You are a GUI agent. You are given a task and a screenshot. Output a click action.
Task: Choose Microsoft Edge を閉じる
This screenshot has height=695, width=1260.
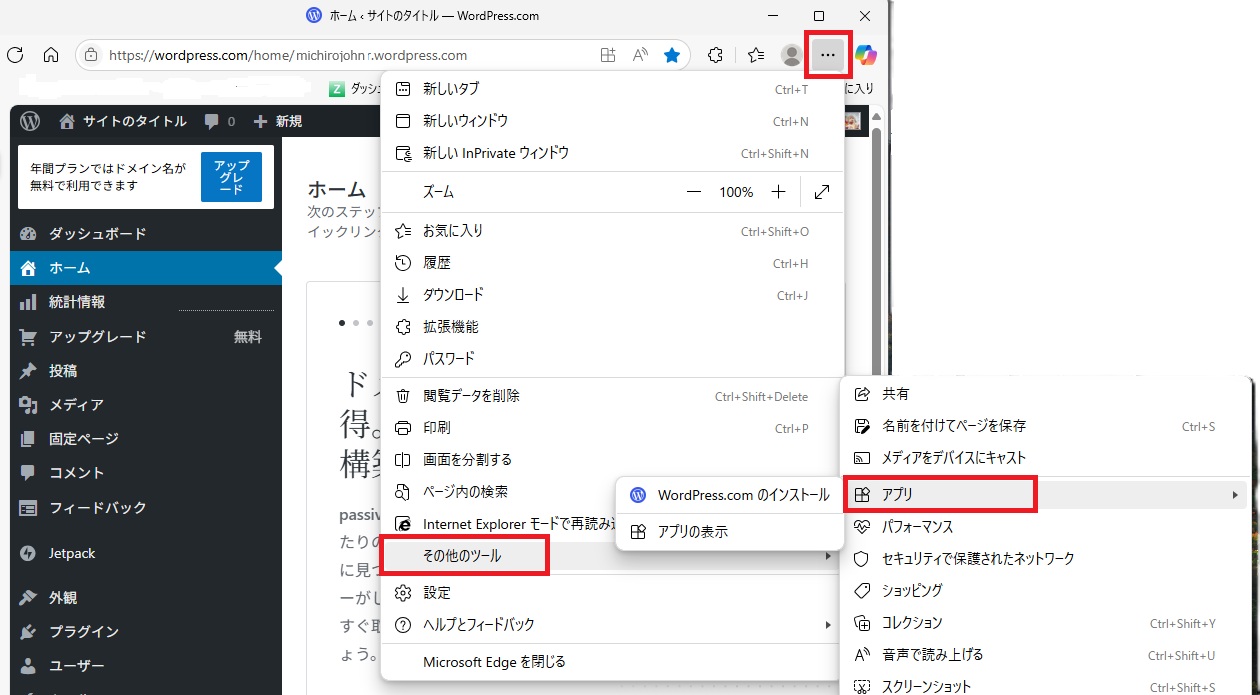click(x=613, y=662)
